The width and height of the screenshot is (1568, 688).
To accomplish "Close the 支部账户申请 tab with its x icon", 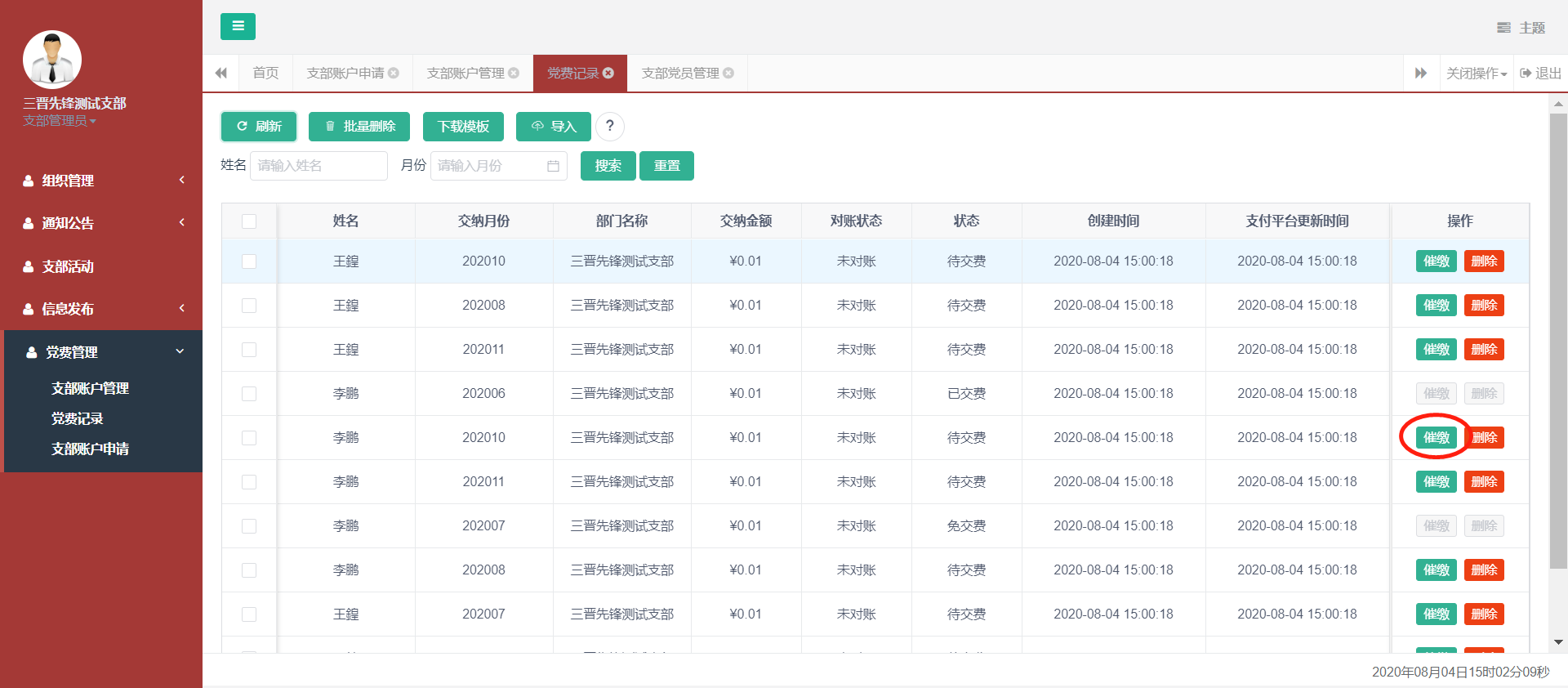I will [394, 74].
